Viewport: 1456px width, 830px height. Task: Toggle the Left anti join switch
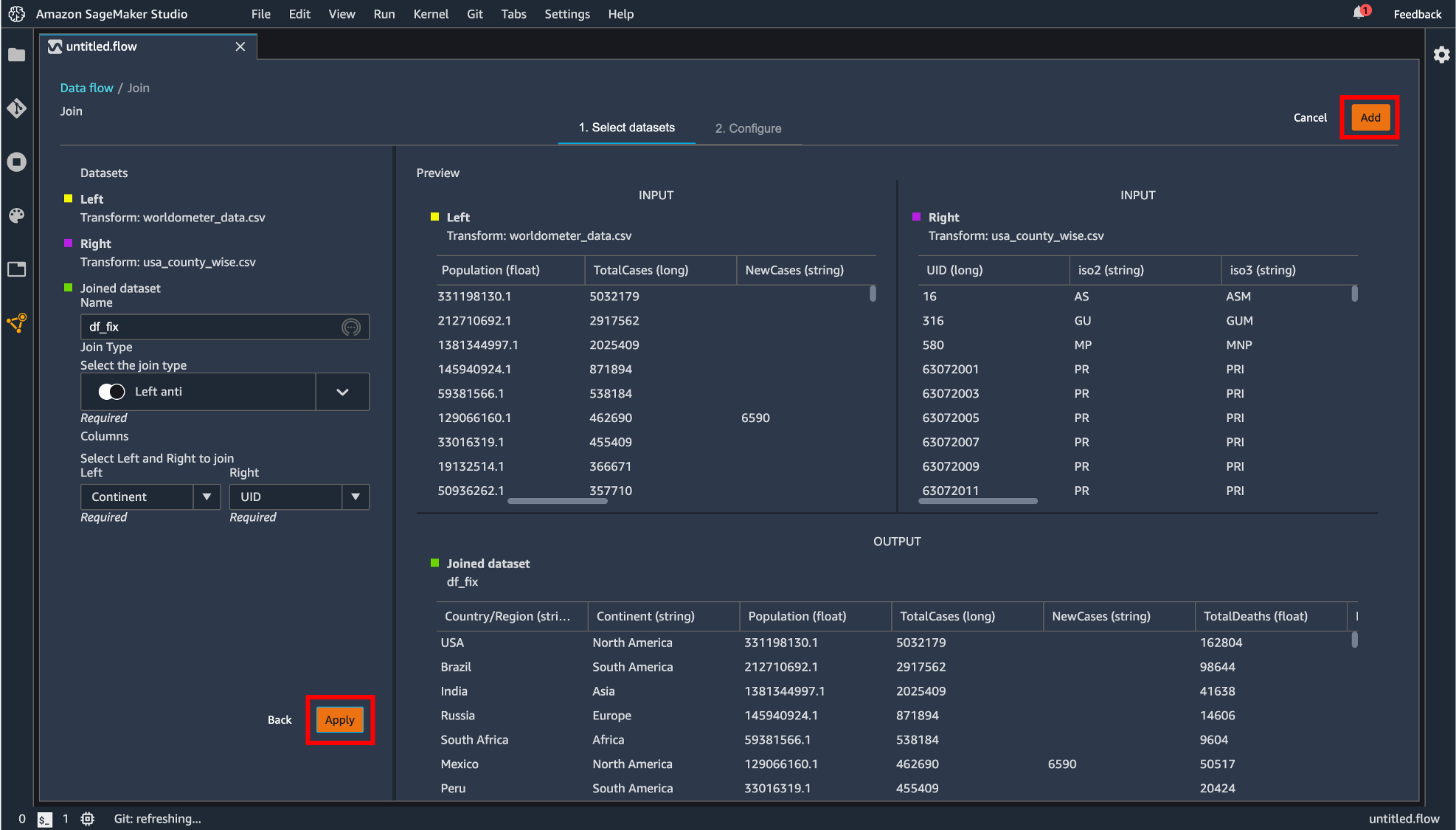coord(111,392)
